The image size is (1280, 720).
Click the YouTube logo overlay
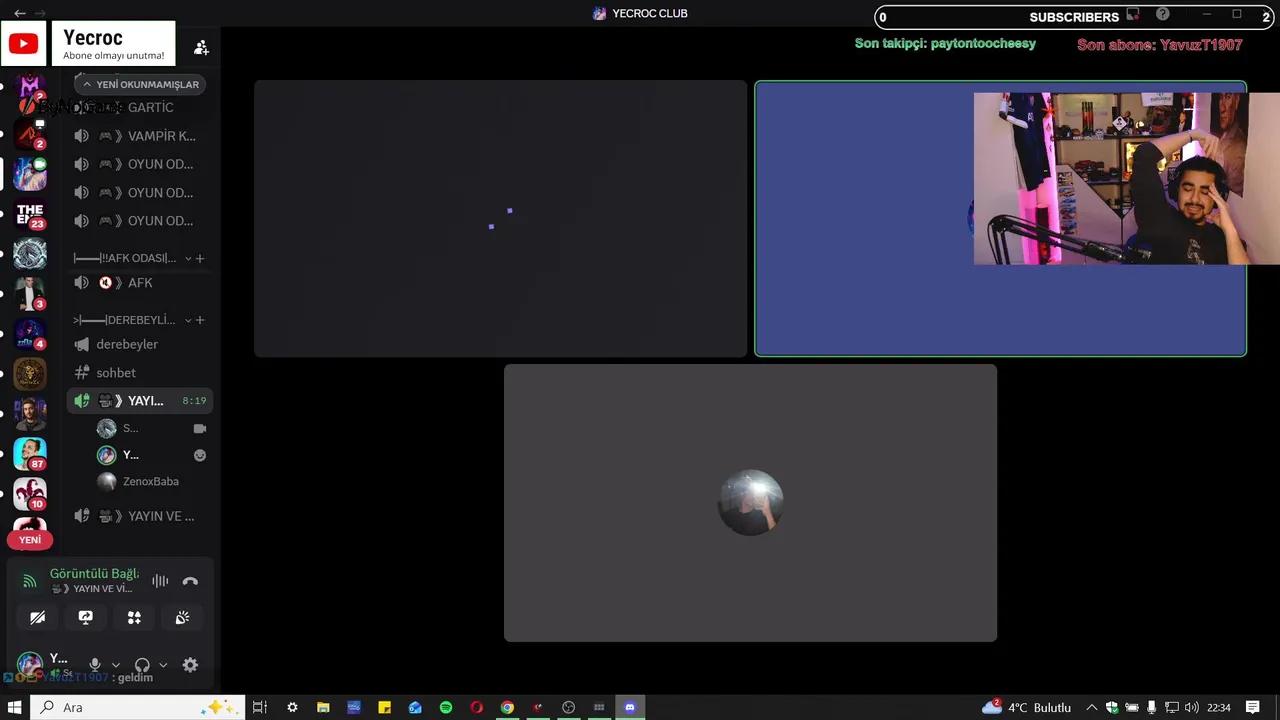[x=23, y=44]
